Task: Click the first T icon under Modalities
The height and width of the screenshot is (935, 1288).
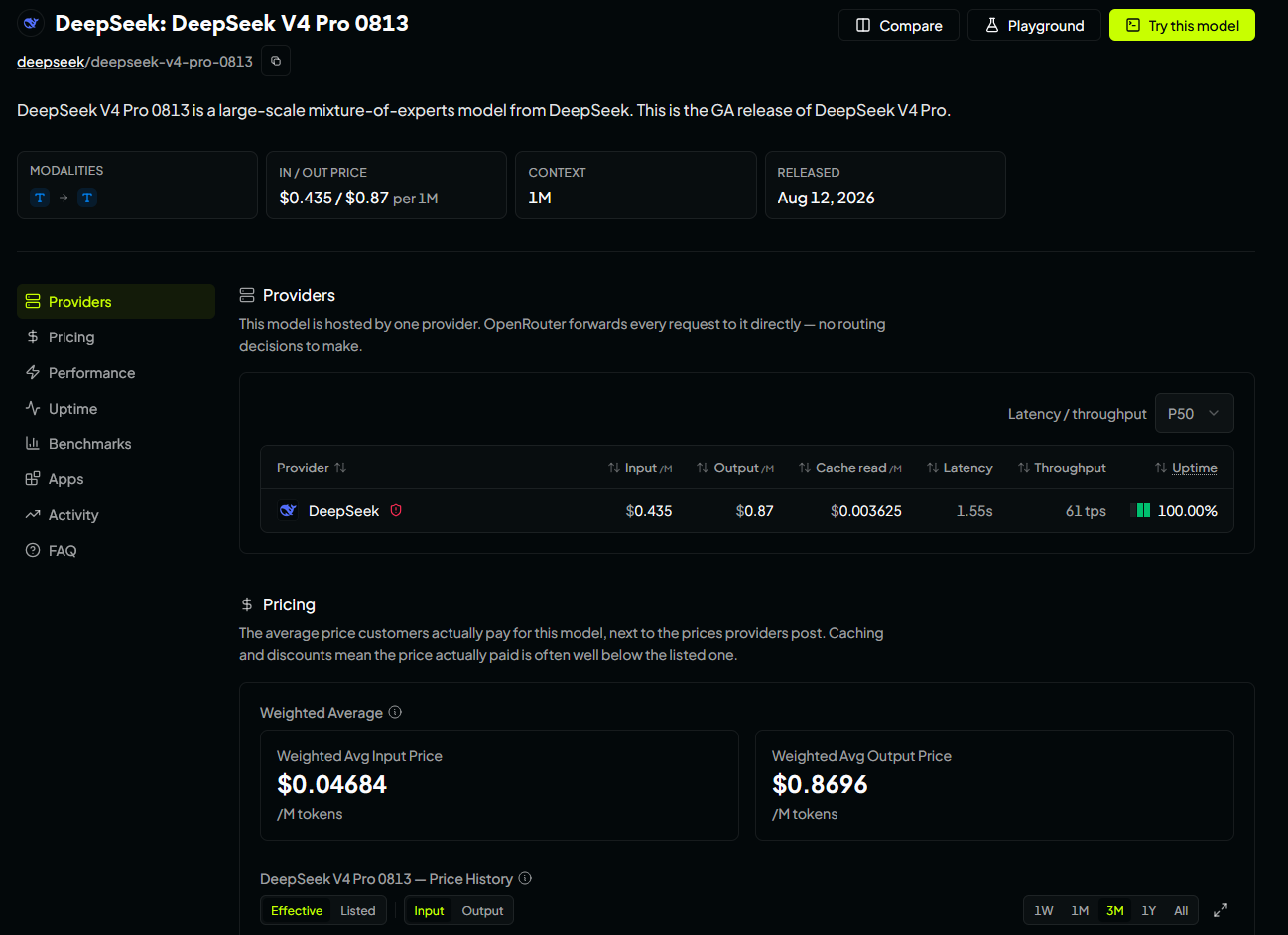Action: tap(40, 198)
